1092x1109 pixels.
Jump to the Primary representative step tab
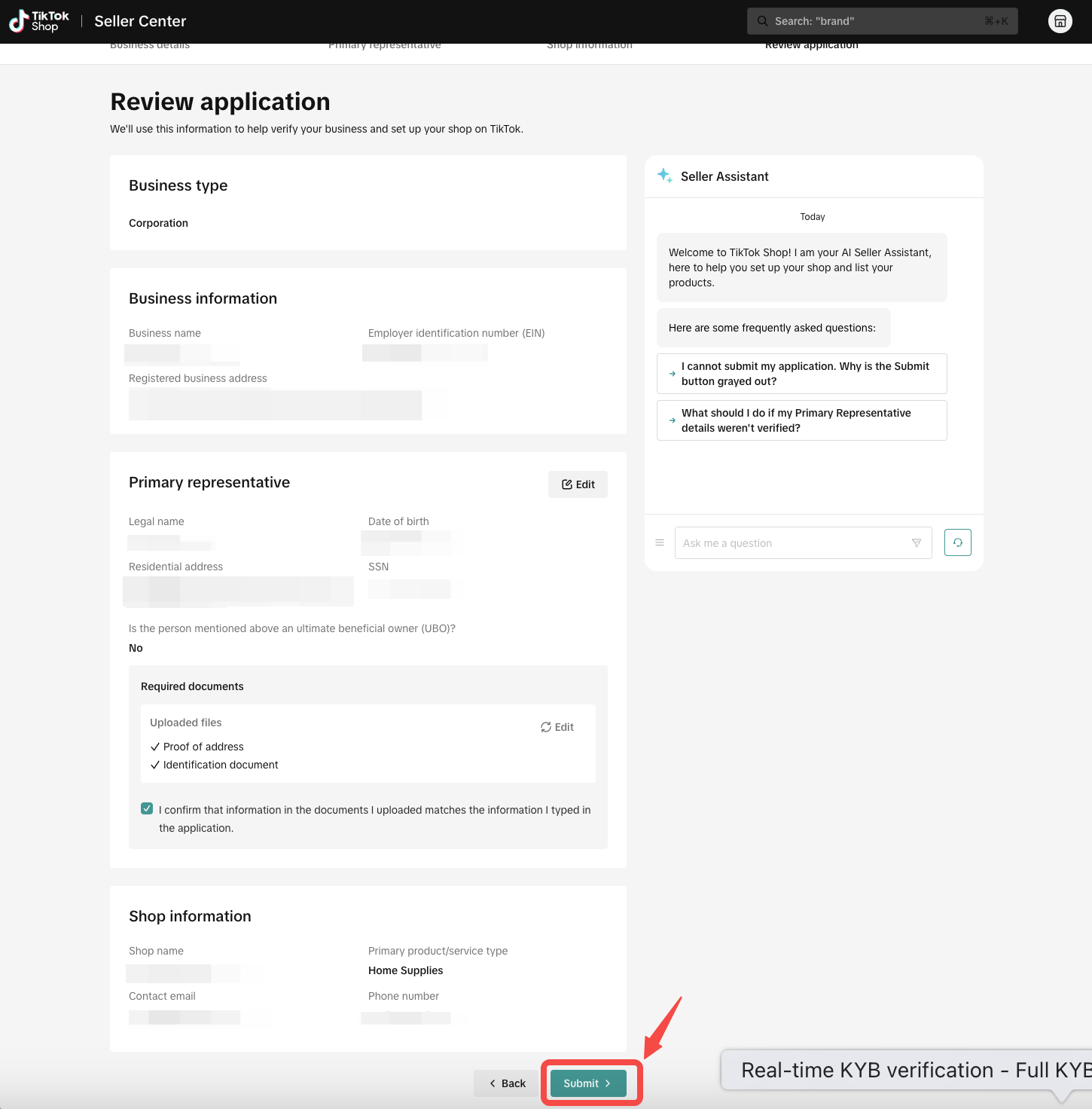384,47
